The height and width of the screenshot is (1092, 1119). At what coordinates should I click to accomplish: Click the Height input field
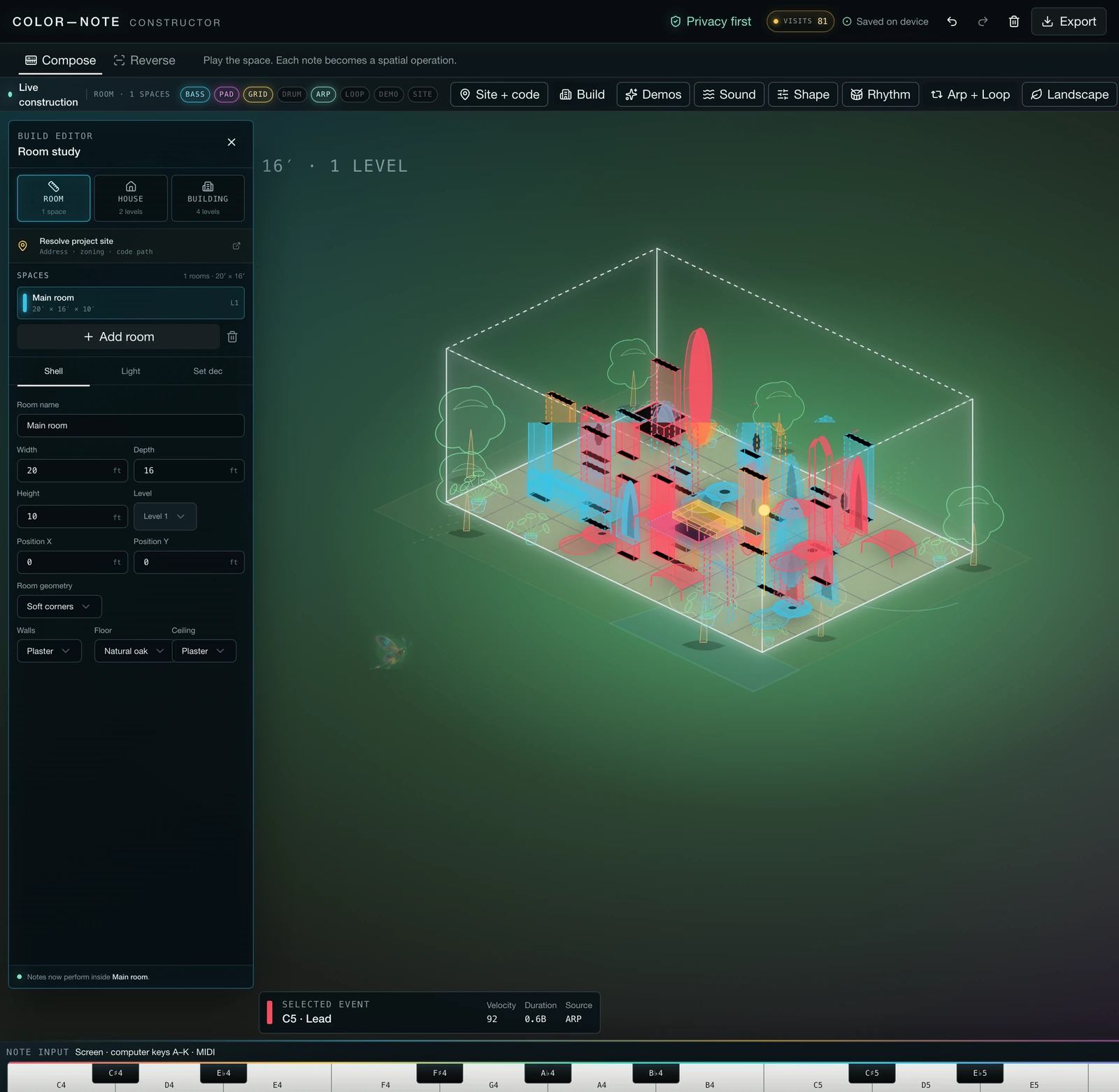point(72,517)
